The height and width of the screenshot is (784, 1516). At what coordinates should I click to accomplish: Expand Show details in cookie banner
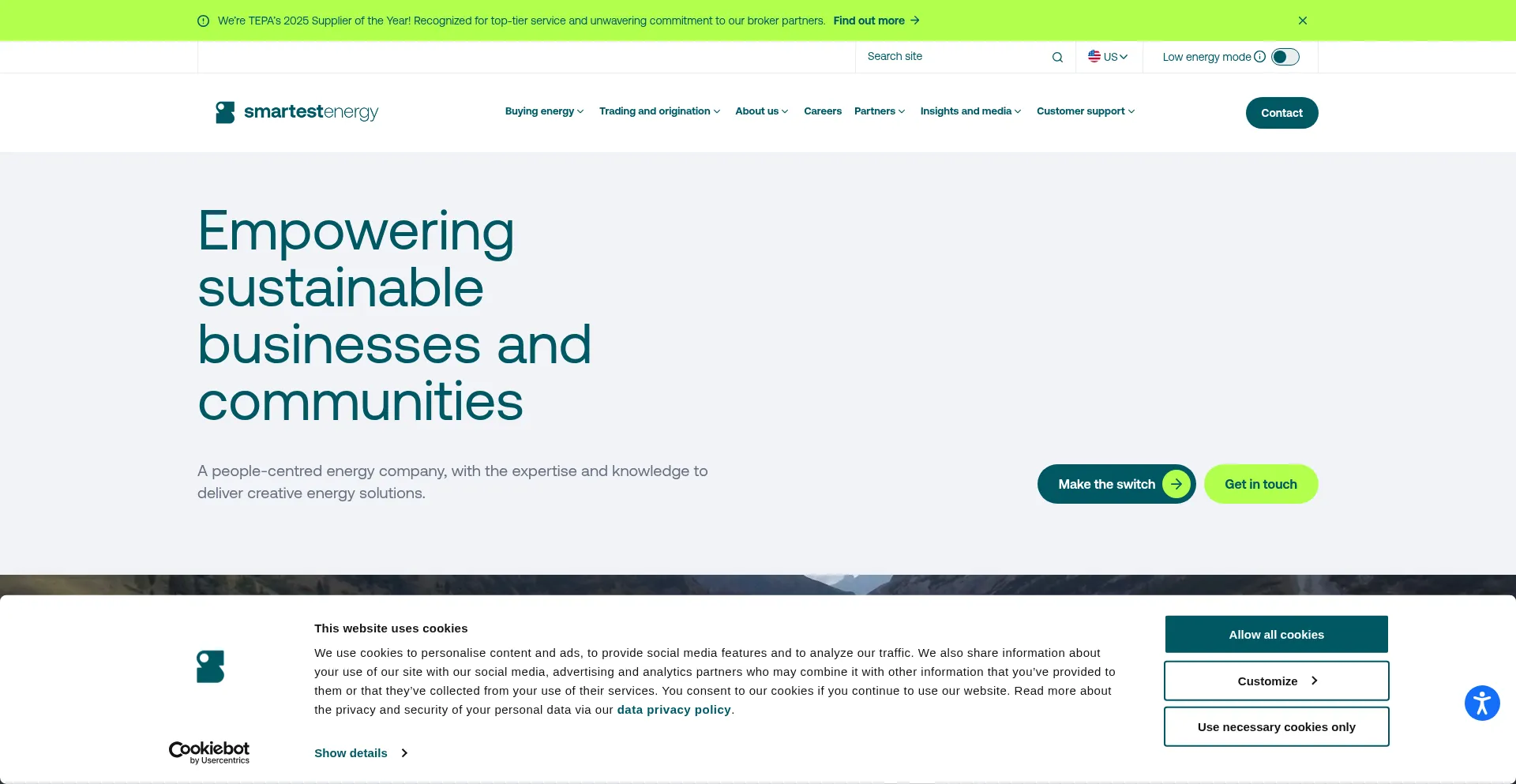pos(361,753)
